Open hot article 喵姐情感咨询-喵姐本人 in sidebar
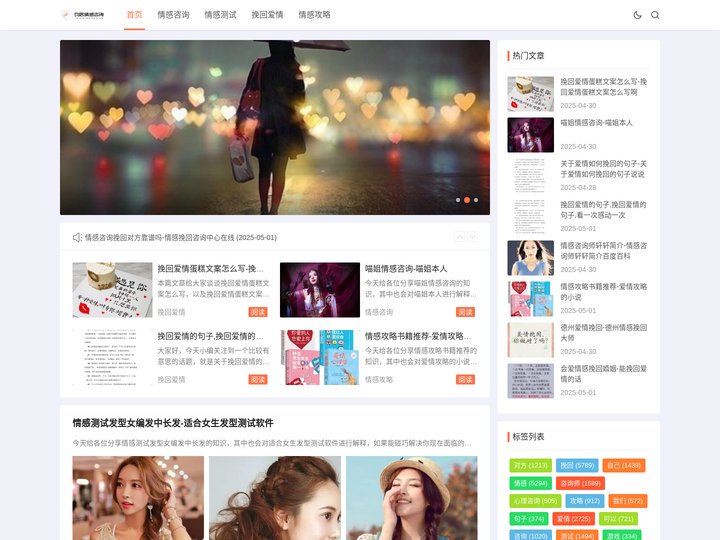 coord(596,123)
